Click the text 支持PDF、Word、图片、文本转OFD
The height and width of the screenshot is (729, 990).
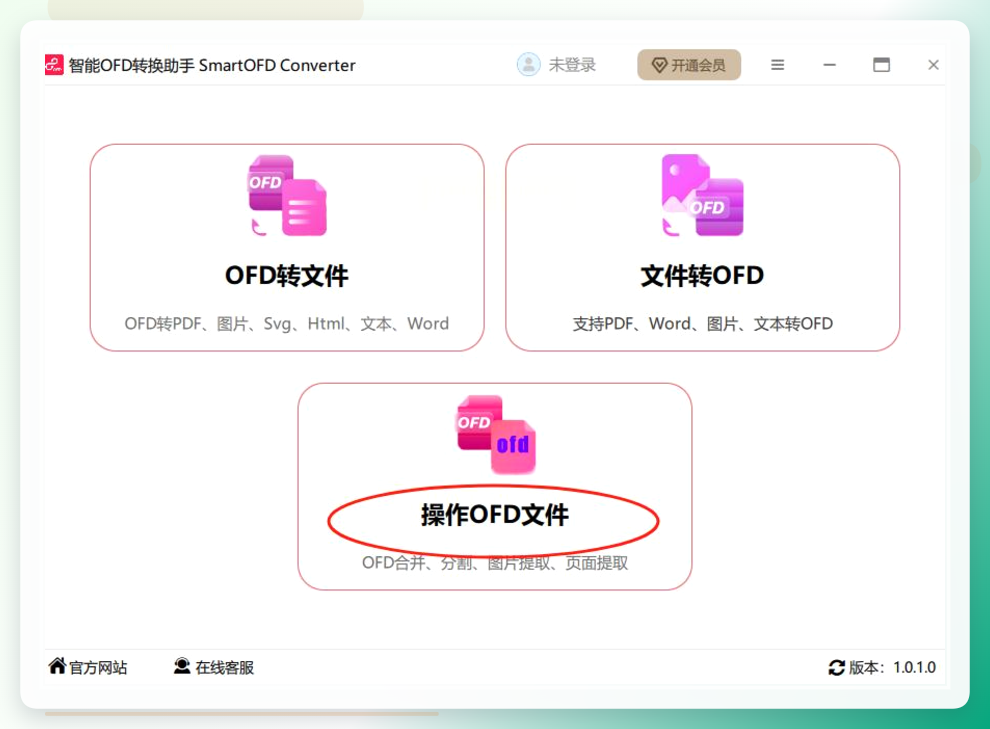[x=702, y=324]
